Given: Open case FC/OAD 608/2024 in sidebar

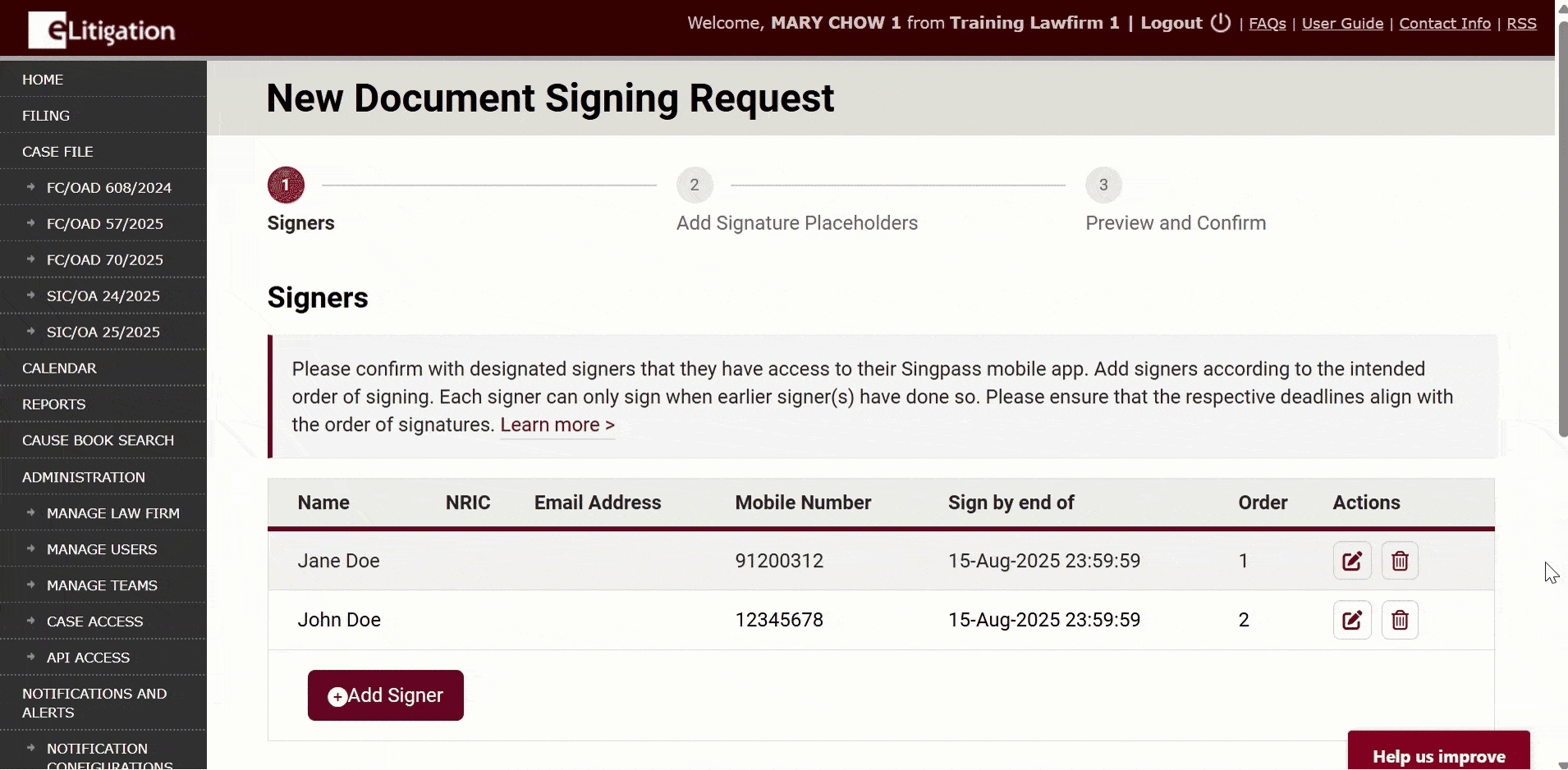Looking at the screenshot, I should click(108, 188).
